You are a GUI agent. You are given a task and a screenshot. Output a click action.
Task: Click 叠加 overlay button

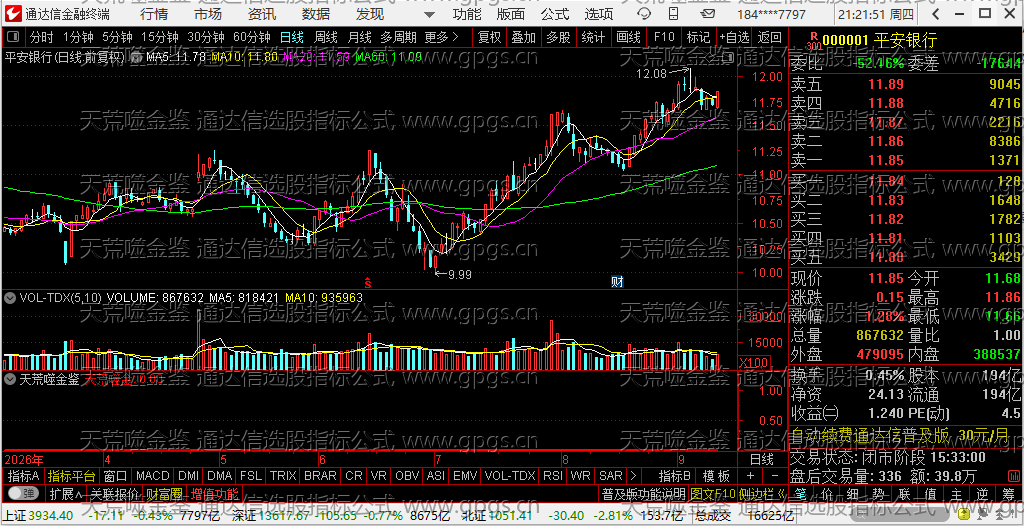[x=523, y=37]
